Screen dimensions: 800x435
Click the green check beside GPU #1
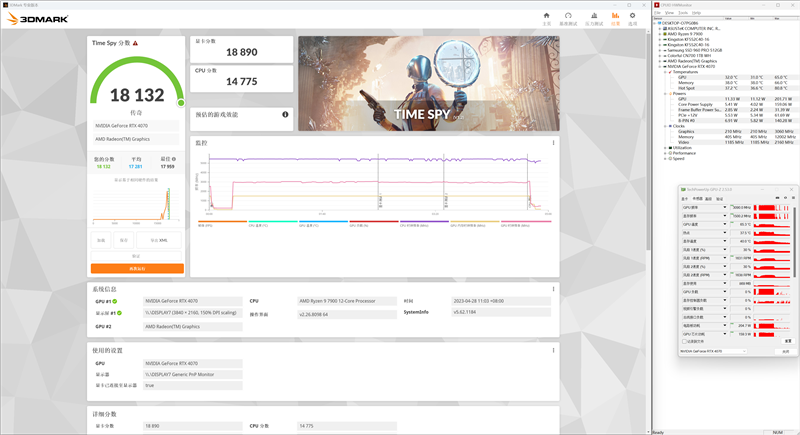[115, 301]
